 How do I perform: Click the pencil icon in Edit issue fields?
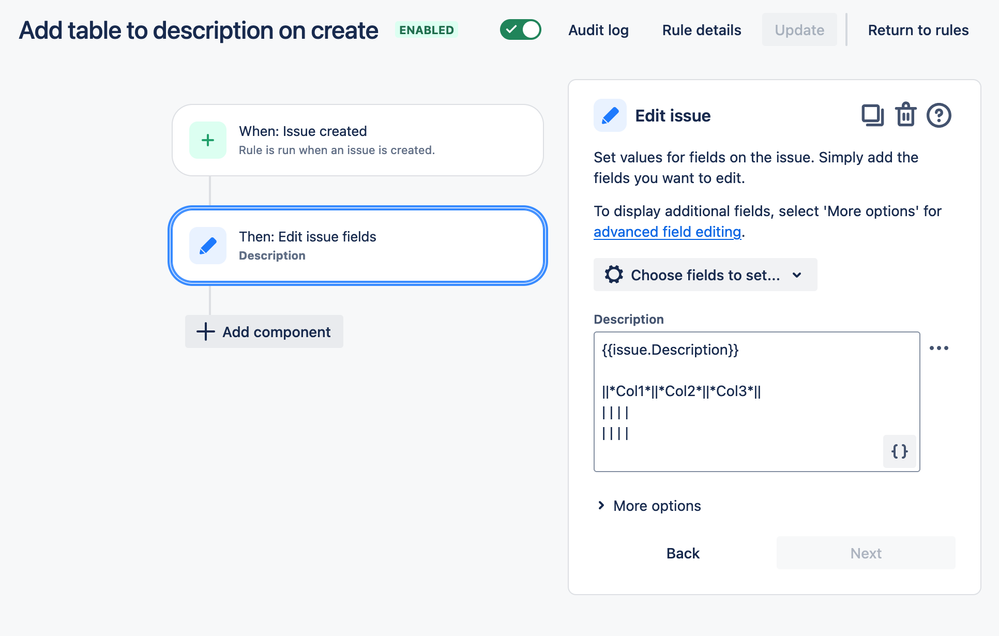(x=208, y=245)
